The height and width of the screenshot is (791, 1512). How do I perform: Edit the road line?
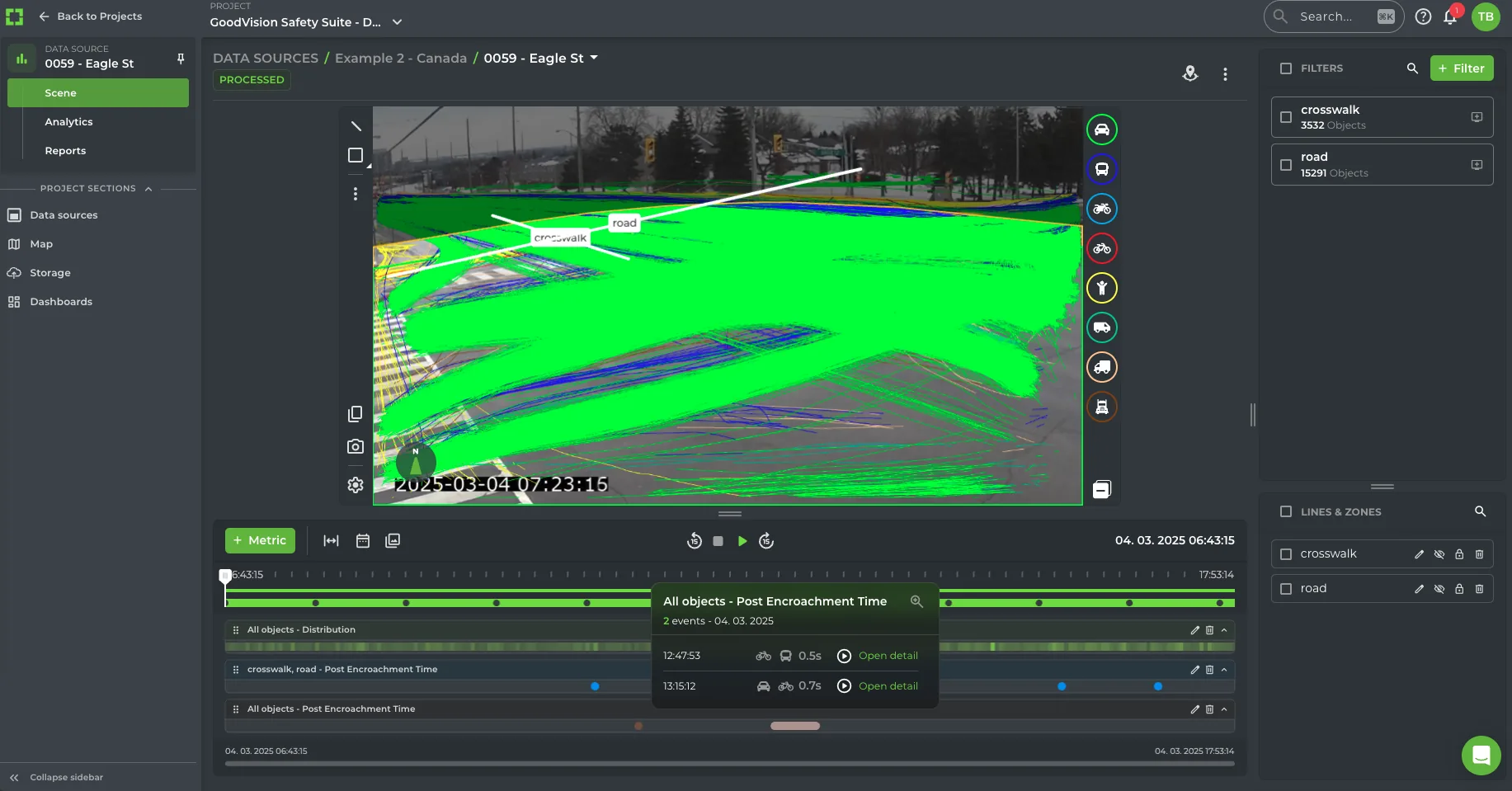(x=1419, y=589)
